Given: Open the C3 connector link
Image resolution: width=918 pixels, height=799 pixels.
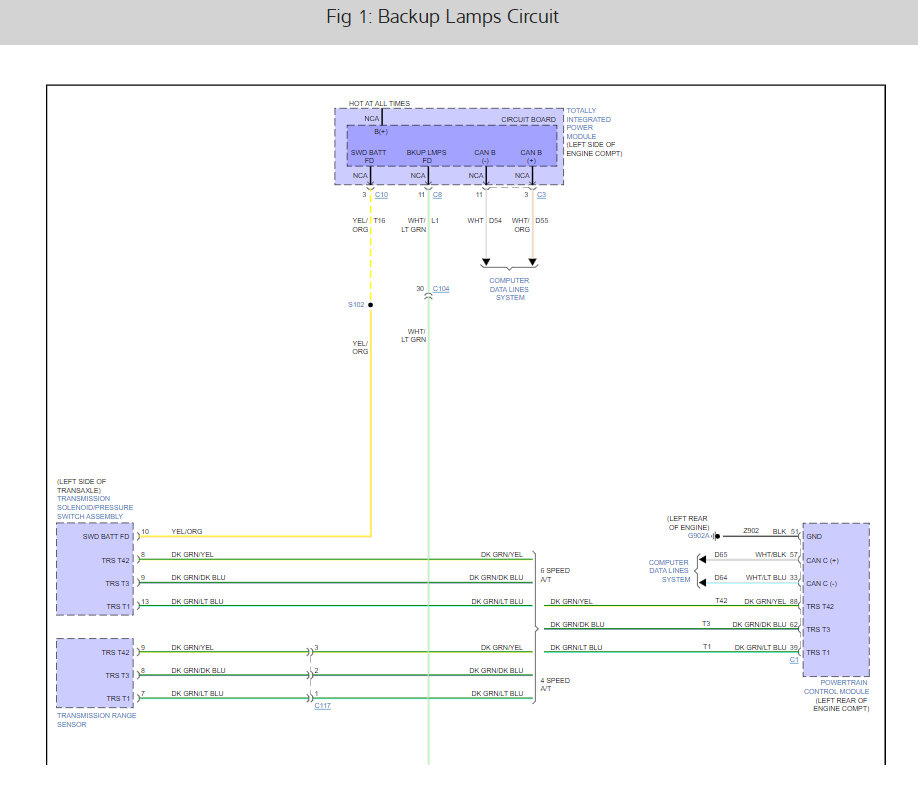Looking at the screenshot, I should pos(542,195).
